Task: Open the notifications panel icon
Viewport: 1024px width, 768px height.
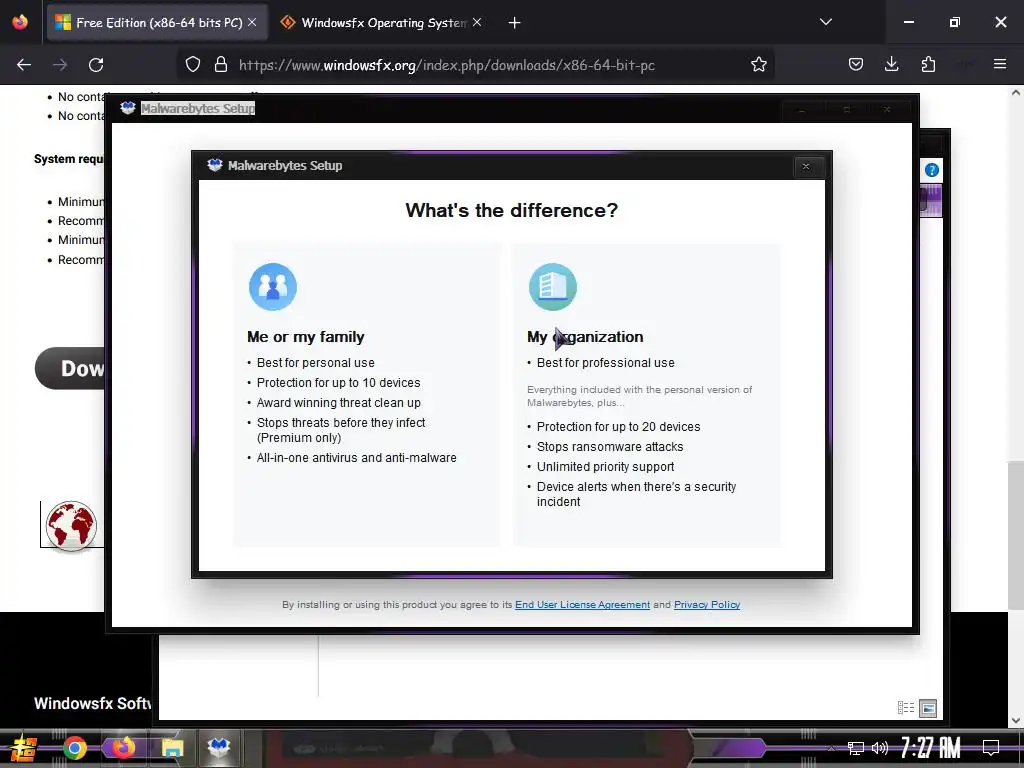Action: click(991, 747)
